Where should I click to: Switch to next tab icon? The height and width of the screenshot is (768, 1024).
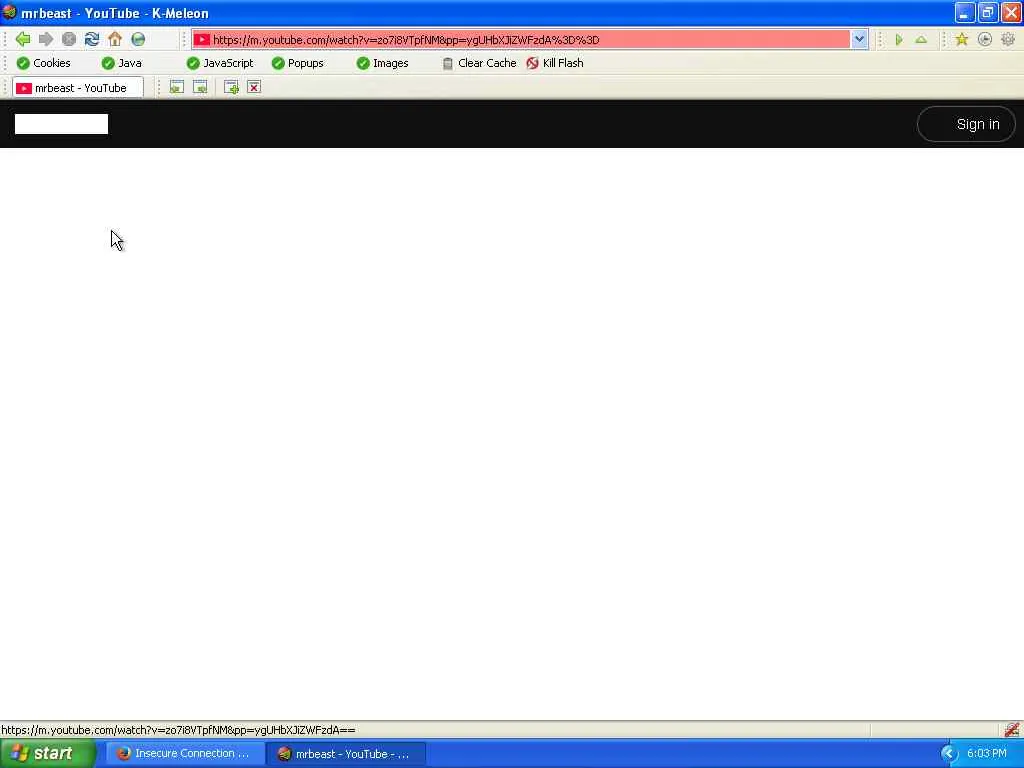click(x=200, y=87)
